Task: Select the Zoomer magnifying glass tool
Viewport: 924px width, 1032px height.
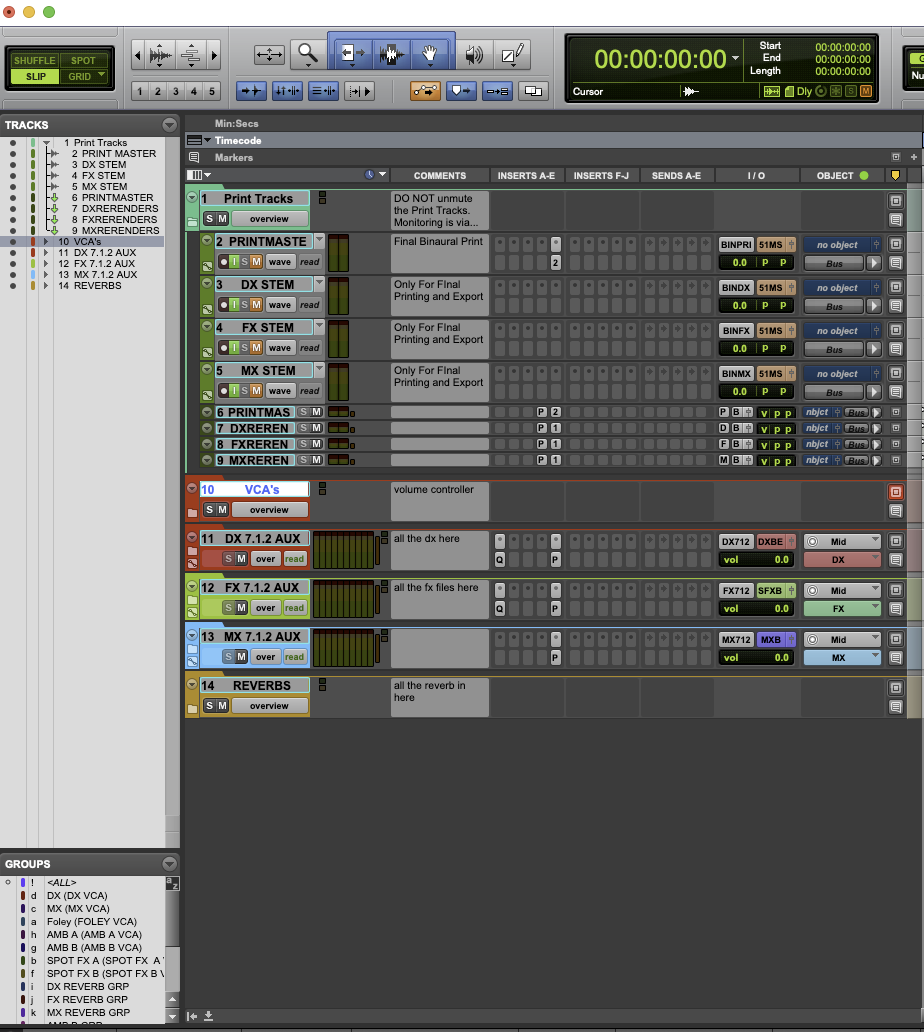Action: pos(307,53)
